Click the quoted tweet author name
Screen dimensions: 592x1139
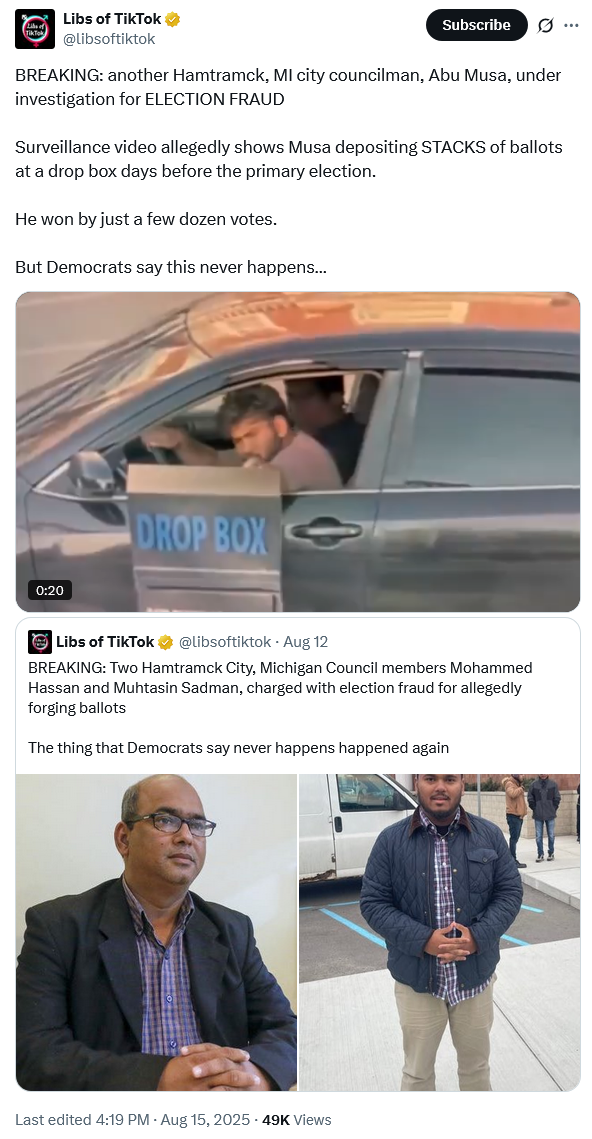(105, 642)
